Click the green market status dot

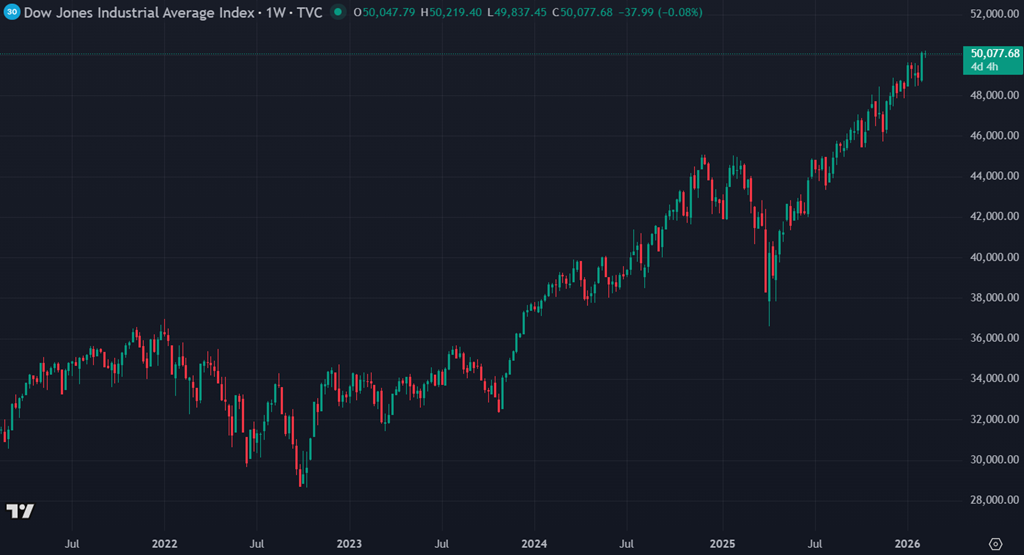[x=339, y=12]
